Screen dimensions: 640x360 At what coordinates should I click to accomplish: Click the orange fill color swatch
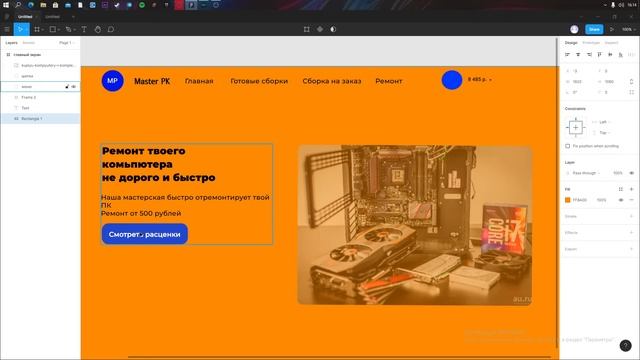pyautogui.click(x=567, y=200)
